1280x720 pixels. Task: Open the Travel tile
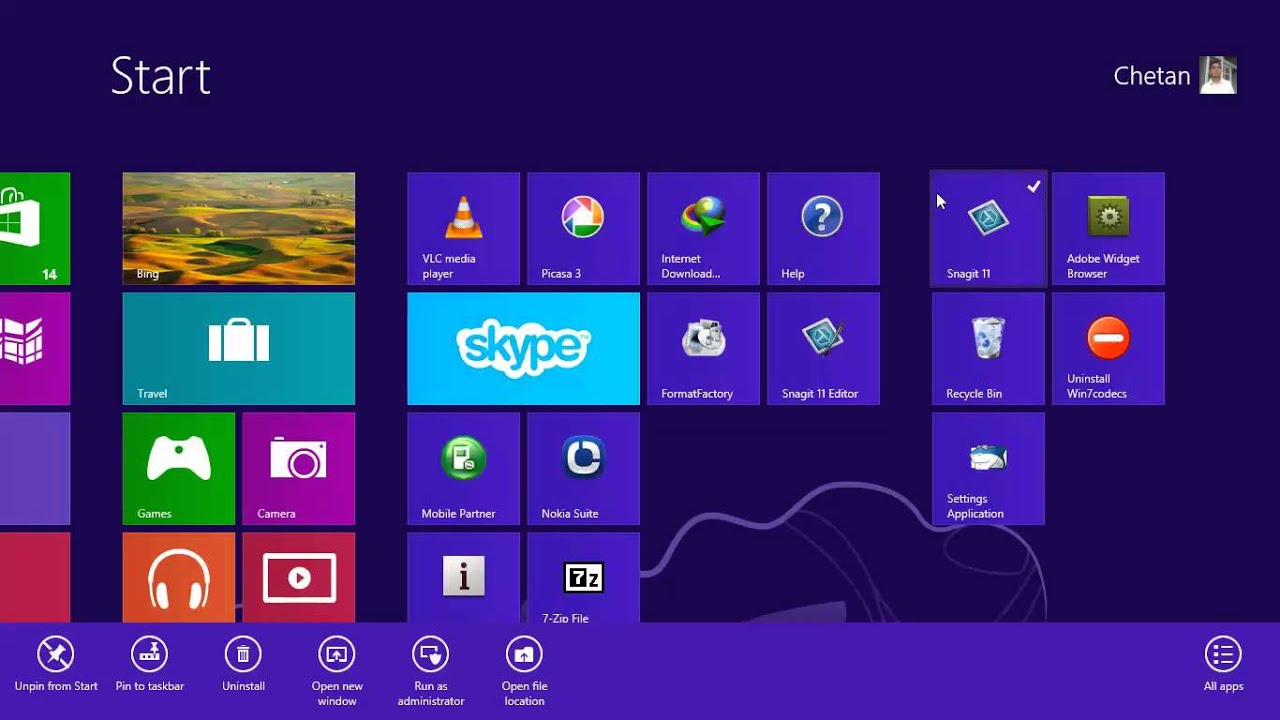click(x=238, y=348)
